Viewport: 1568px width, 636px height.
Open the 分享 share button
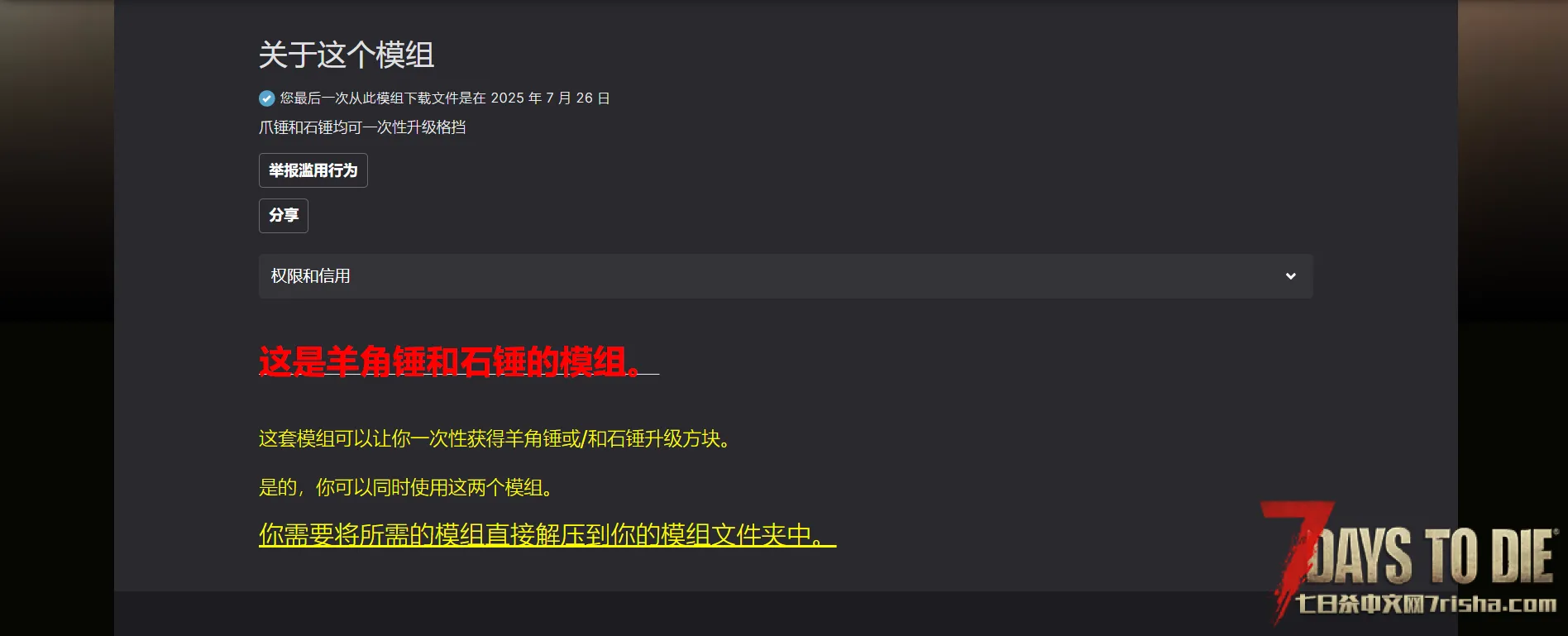(x=284, y=216)
